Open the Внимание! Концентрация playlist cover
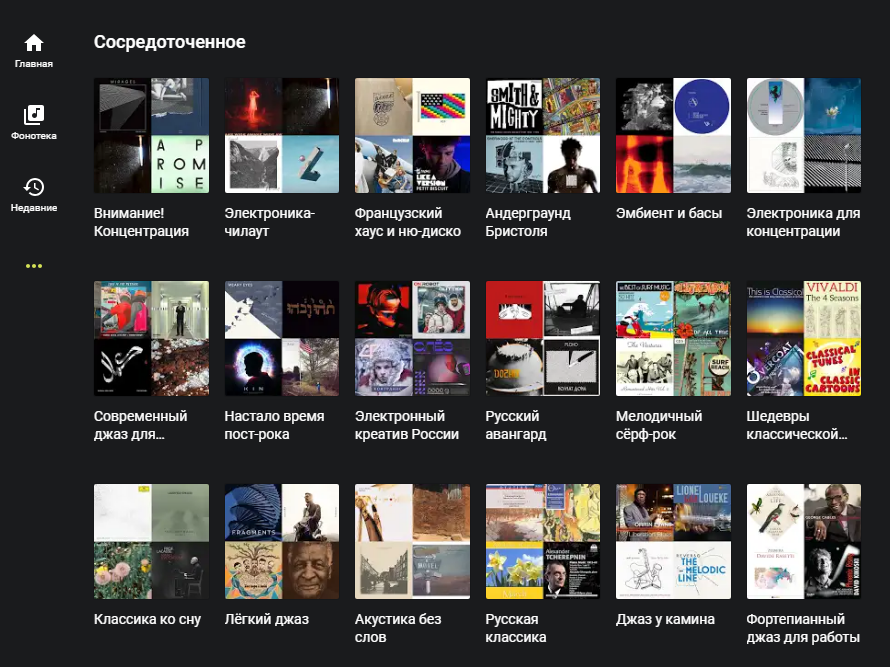Image resolution: width=890 pixels, height=667 pixels. click(151, 136)
